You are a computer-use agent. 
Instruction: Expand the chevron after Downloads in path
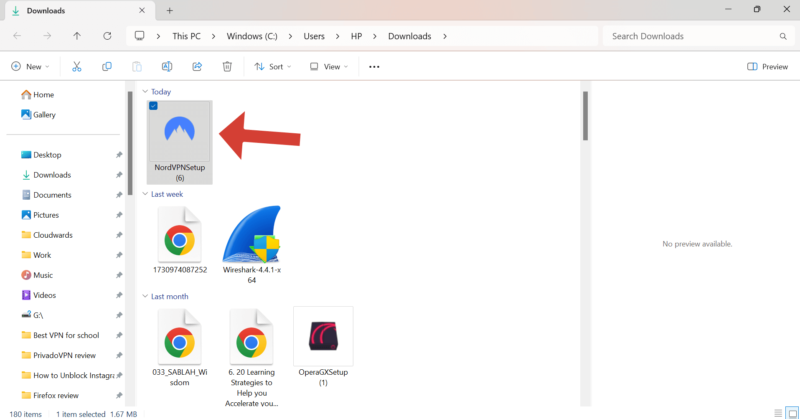(445, 36)
